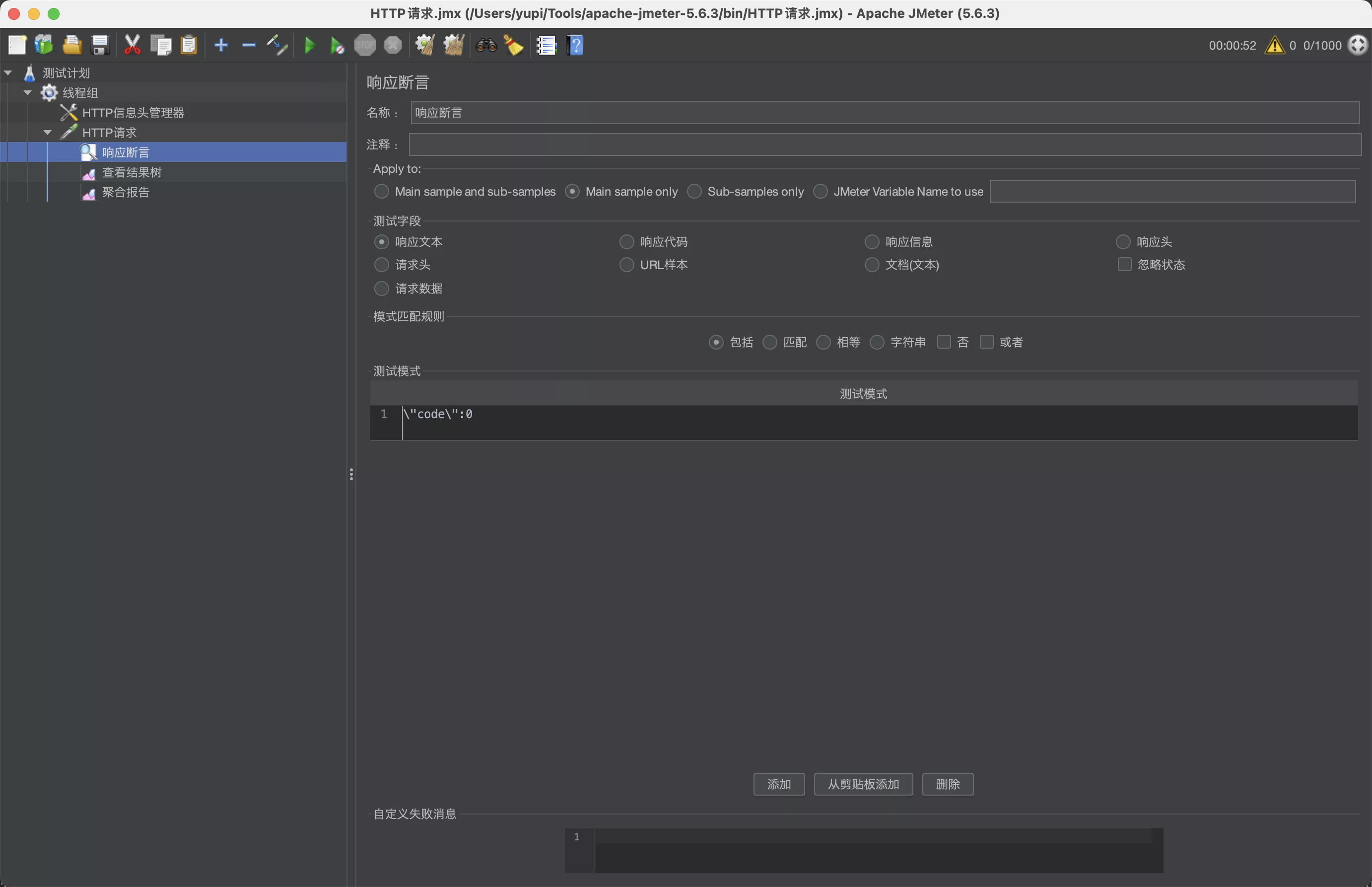Screen dimensions: 1372x887
Task: Select 请求头 test field radio
Action: 381,265
